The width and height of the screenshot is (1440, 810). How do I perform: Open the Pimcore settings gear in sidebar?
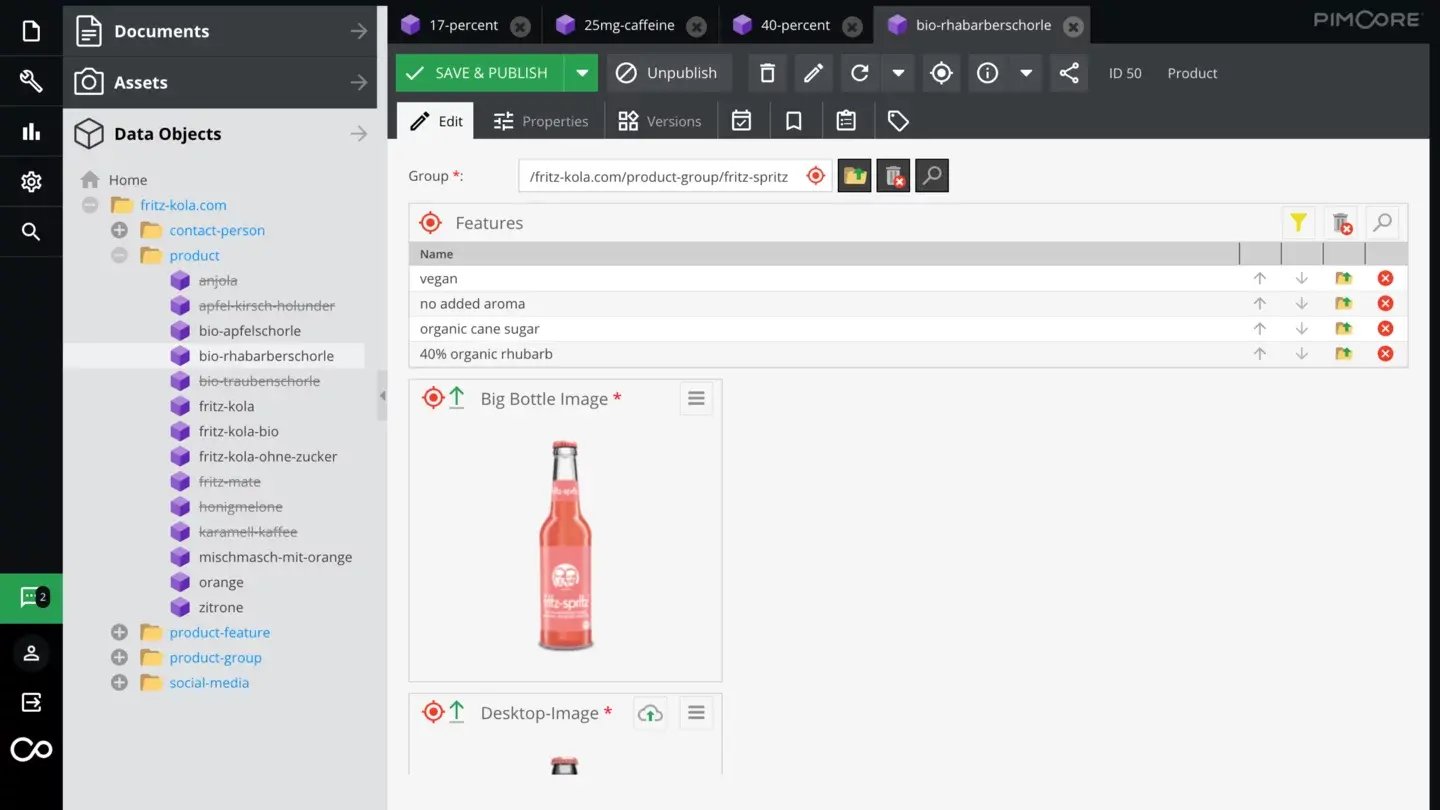(30, 181)
